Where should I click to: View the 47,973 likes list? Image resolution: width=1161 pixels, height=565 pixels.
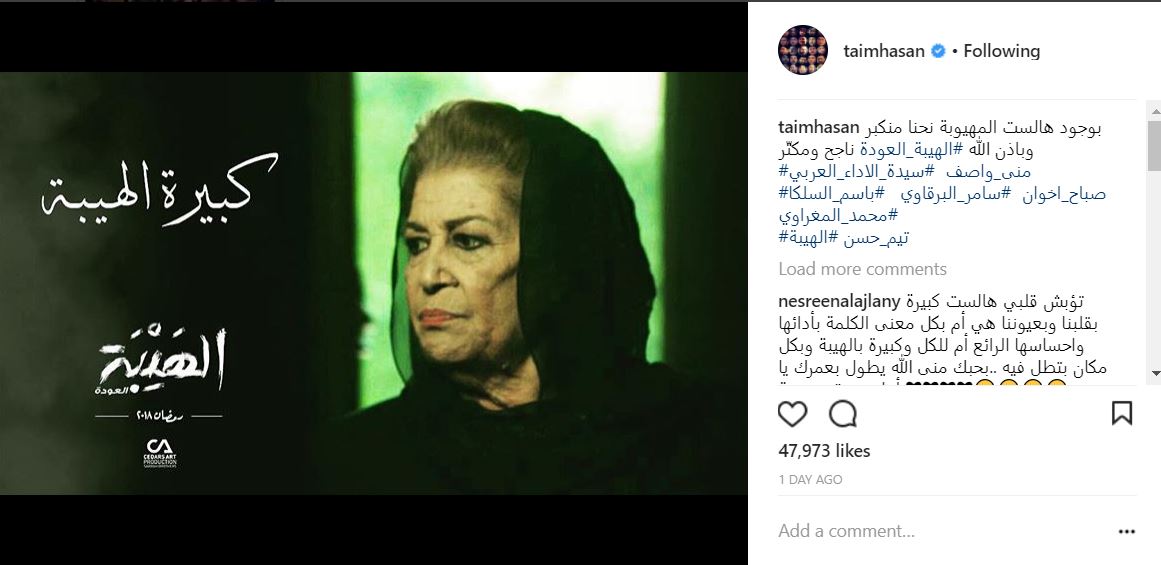(824, 451)
